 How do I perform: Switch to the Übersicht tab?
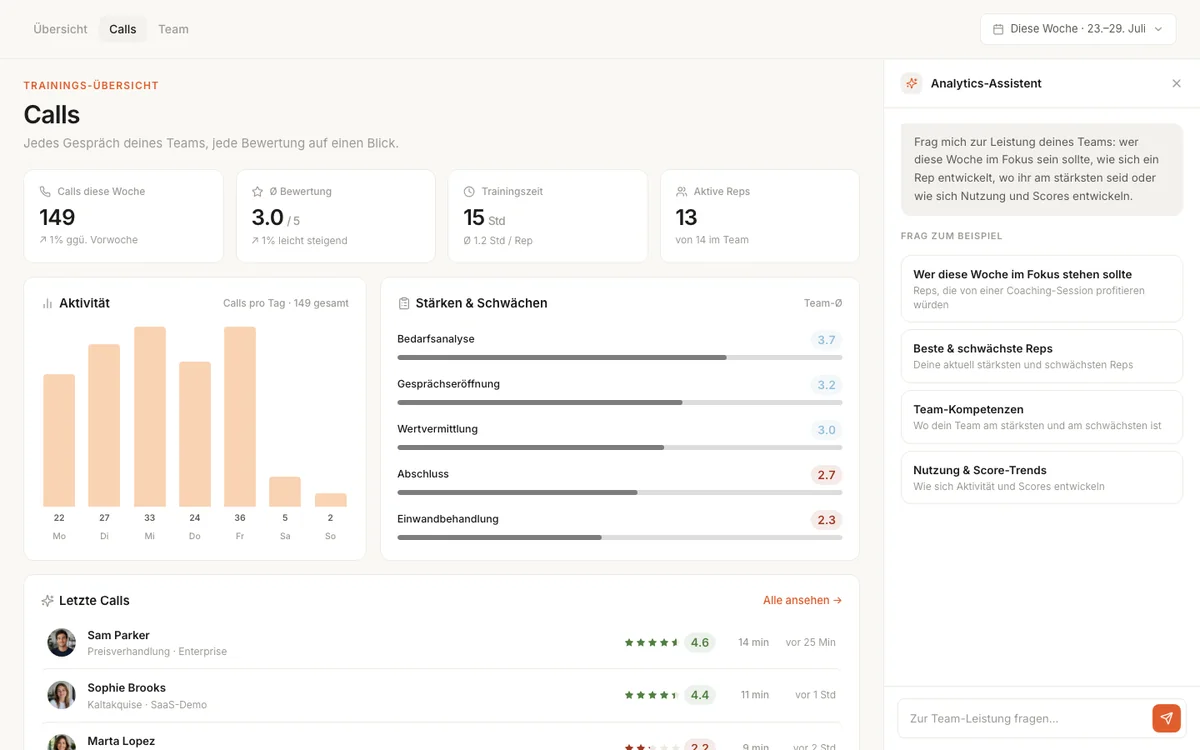60,29
